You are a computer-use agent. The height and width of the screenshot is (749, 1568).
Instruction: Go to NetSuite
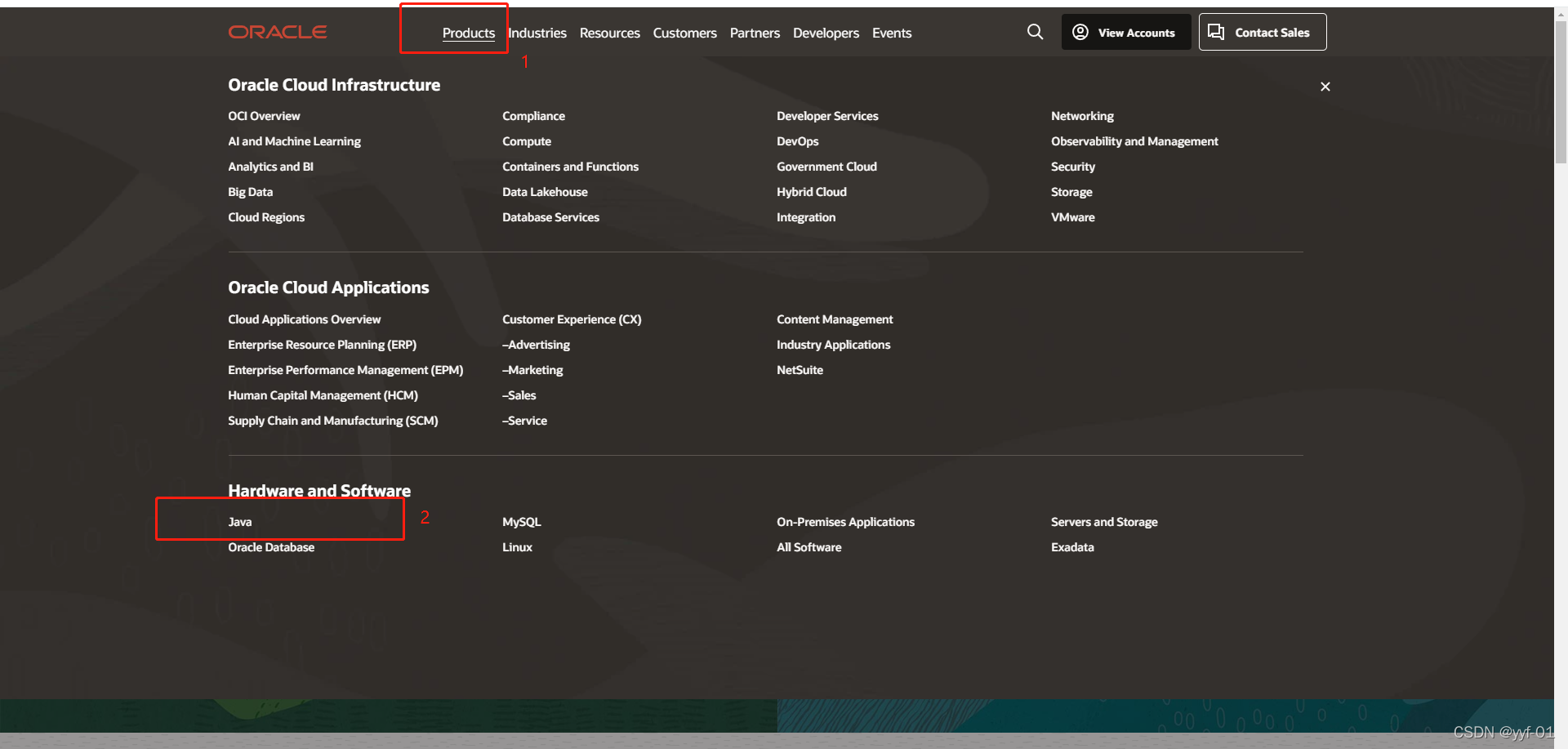[800, 370]
